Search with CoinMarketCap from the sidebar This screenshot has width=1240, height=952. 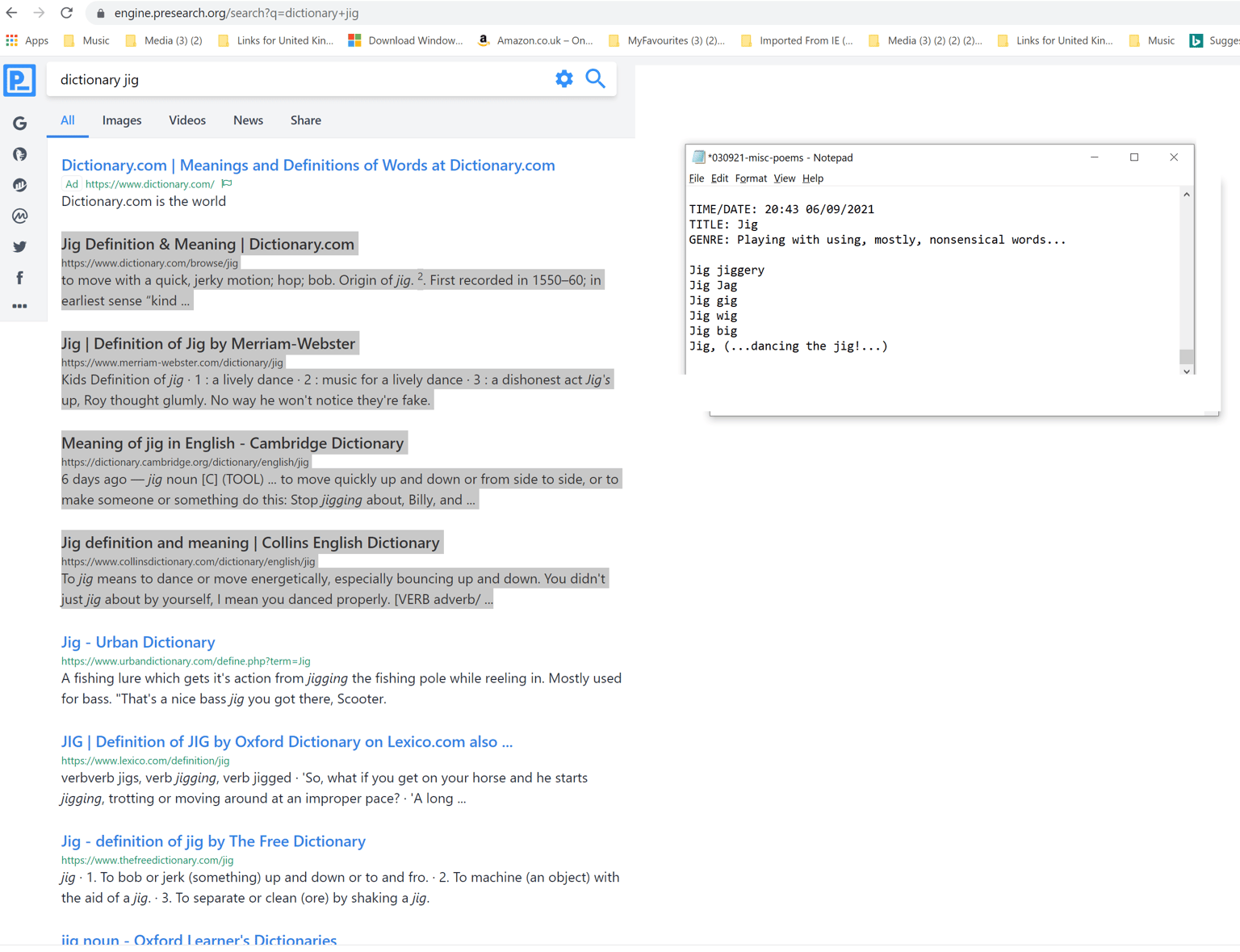point(20,216)
